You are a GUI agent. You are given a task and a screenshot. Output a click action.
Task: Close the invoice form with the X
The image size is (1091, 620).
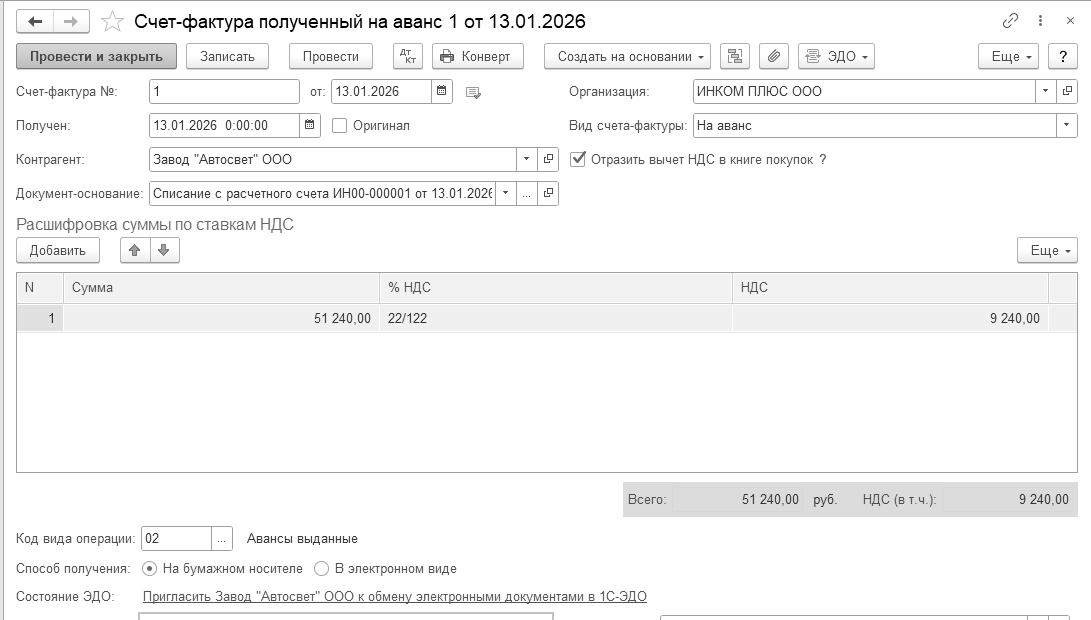point(1070,21)
